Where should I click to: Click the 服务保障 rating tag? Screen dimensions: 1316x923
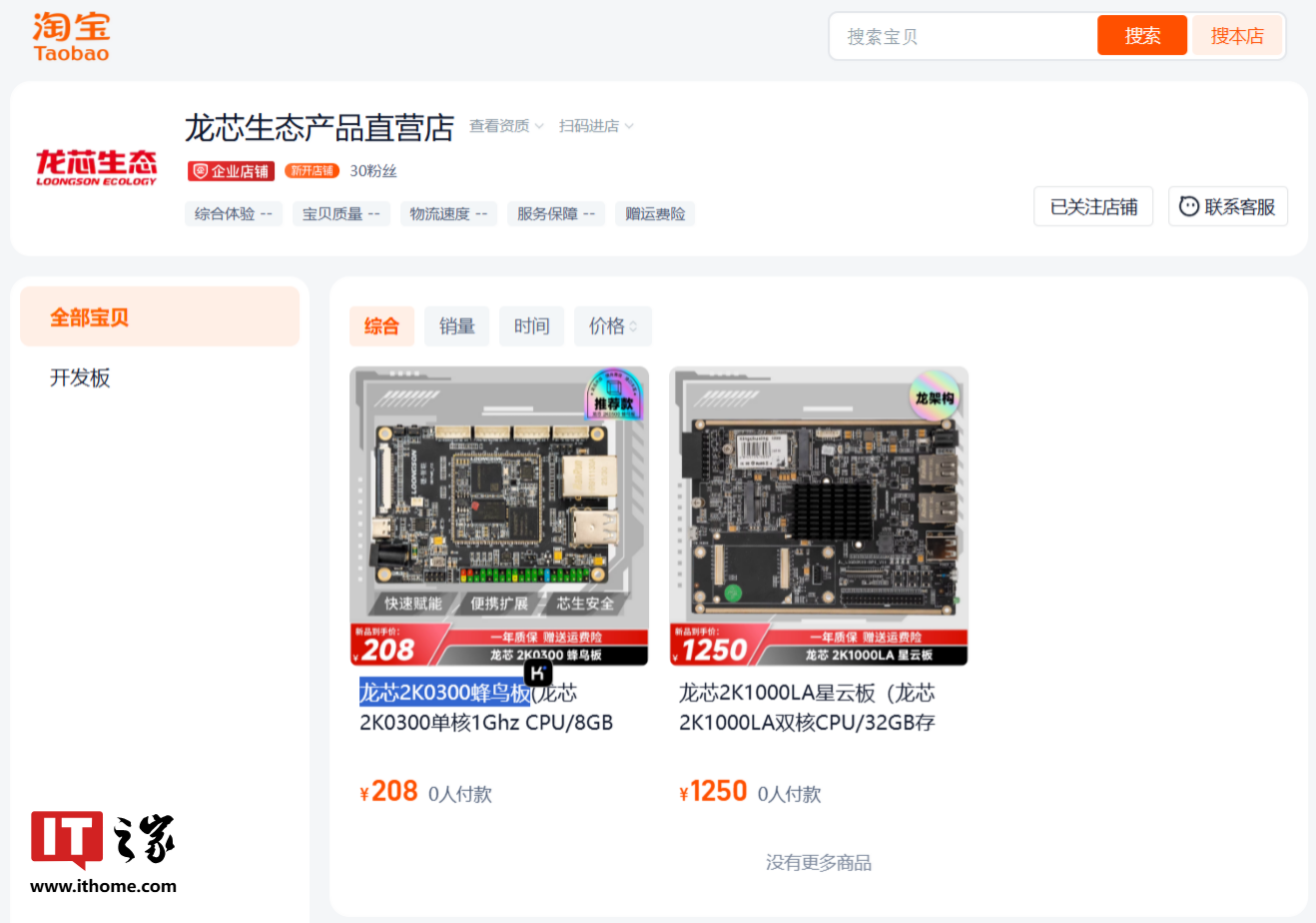pos(556,214)
